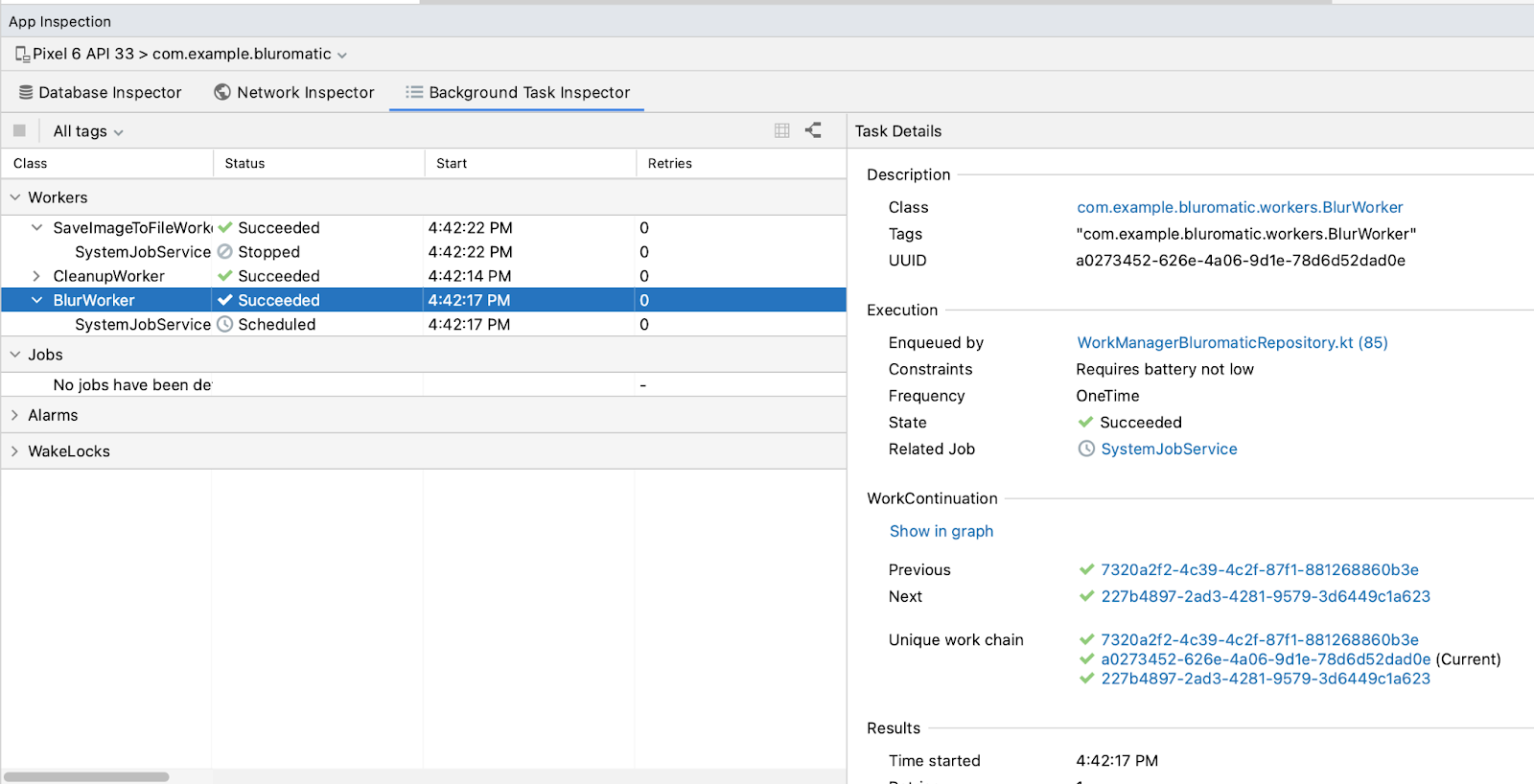Open WorkManagerBluromaticRepository.kt (85) link
1534x784 pixels.
coord(1231,342)
